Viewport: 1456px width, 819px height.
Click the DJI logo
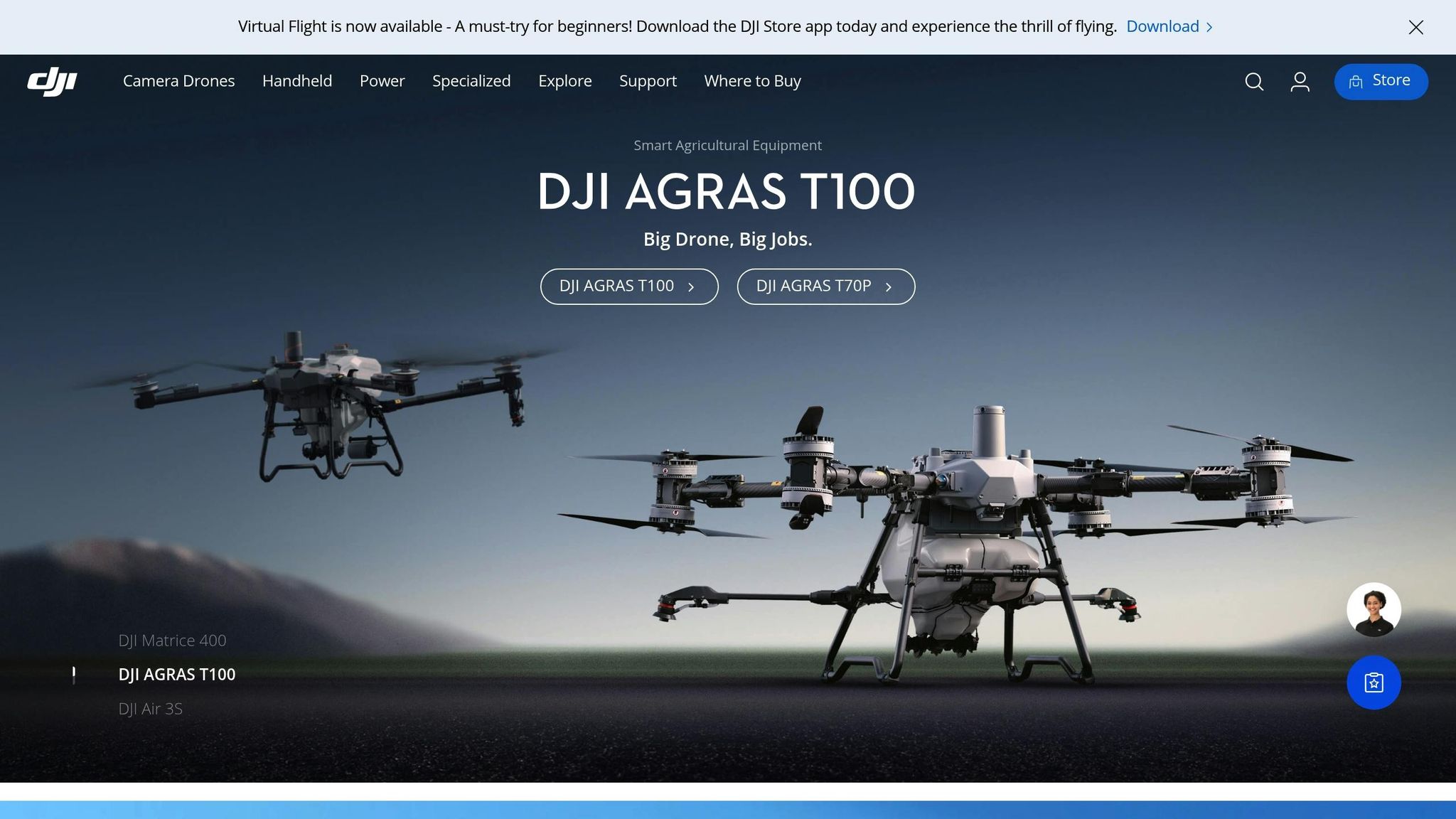click(52, 81)
